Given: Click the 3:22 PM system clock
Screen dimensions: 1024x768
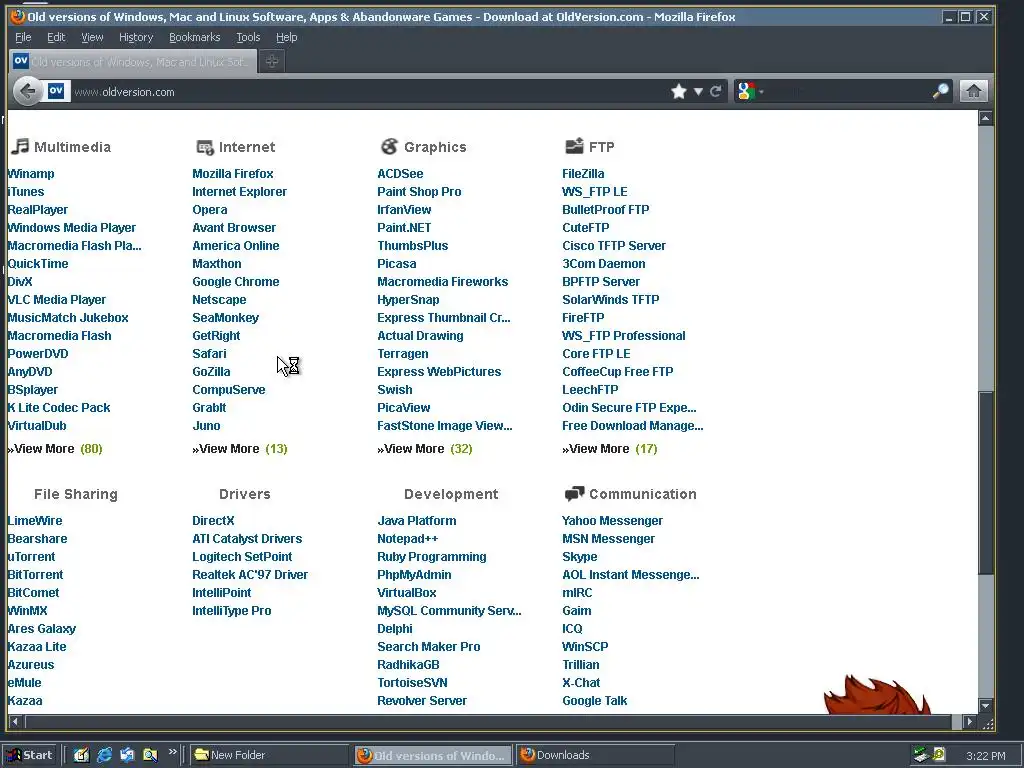Looking at the screenshot, I should click(x=985, y=756).
